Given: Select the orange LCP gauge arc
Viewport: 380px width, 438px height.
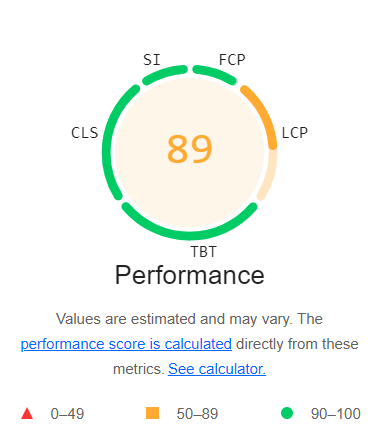Looking at the screenshot, I should pyautogui.click(x=265, y=112).
